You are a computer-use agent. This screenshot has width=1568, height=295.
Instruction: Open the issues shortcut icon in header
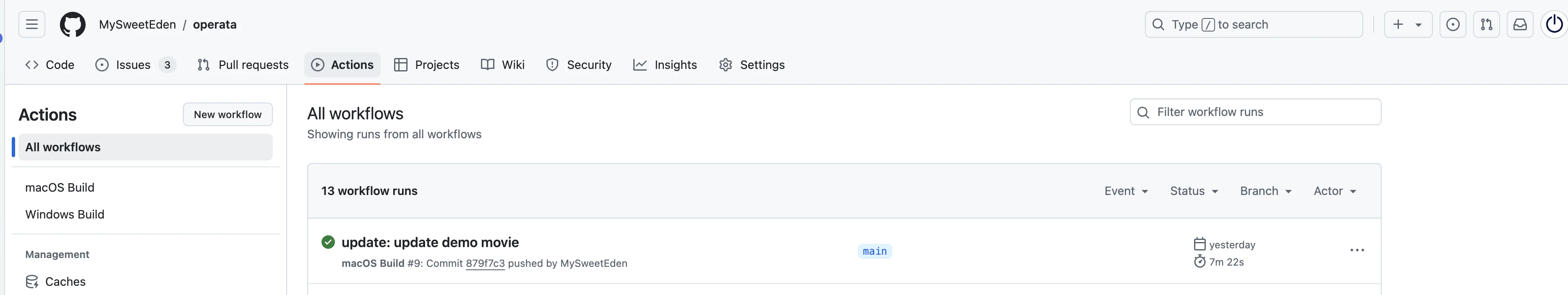[1452, 24]
